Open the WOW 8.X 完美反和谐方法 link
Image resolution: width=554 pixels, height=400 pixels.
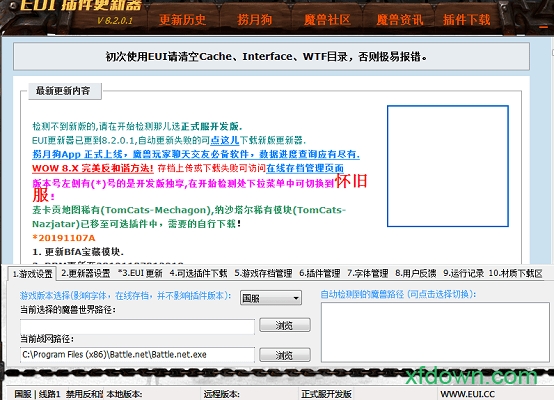pyautogui.click(x=93, y=168)
